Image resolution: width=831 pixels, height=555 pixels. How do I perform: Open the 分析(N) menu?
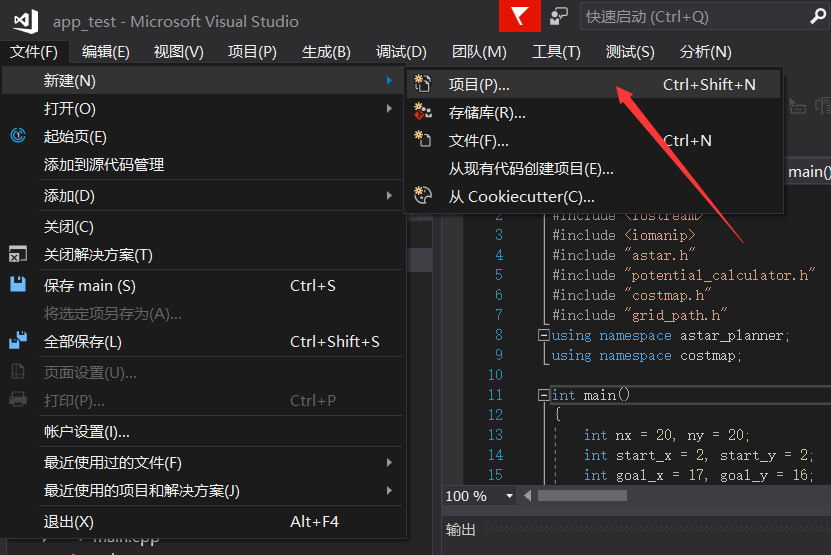(705, 52)
